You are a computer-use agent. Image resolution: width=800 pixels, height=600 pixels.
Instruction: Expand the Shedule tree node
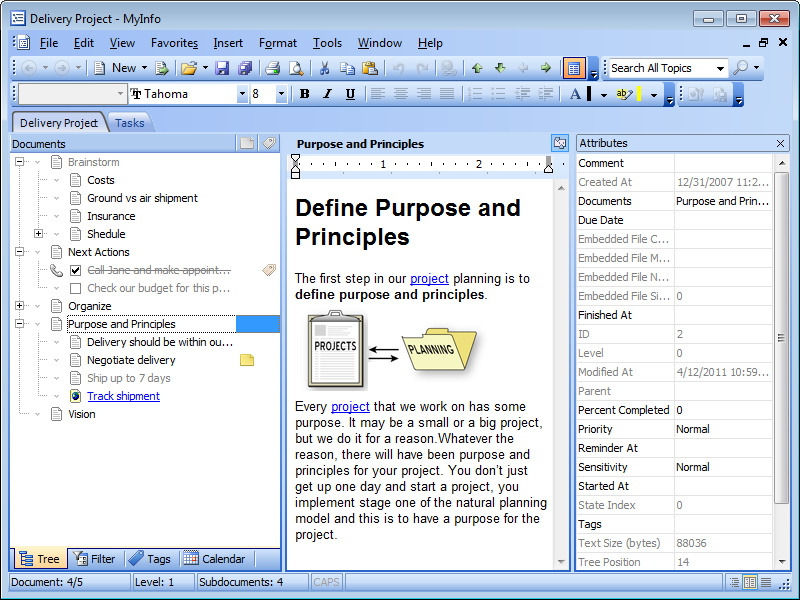(x=38, y=234)
